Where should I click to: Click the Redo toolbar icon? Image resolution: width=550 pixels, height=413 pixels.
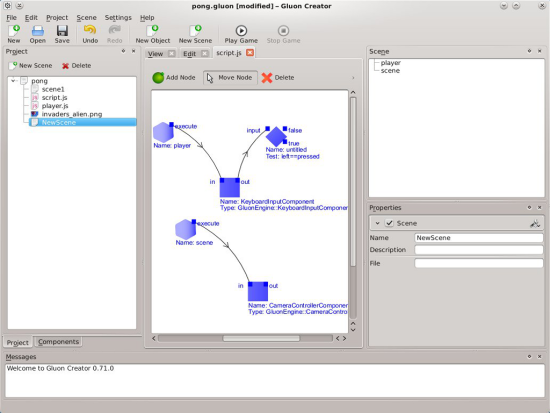coord(115,34)
